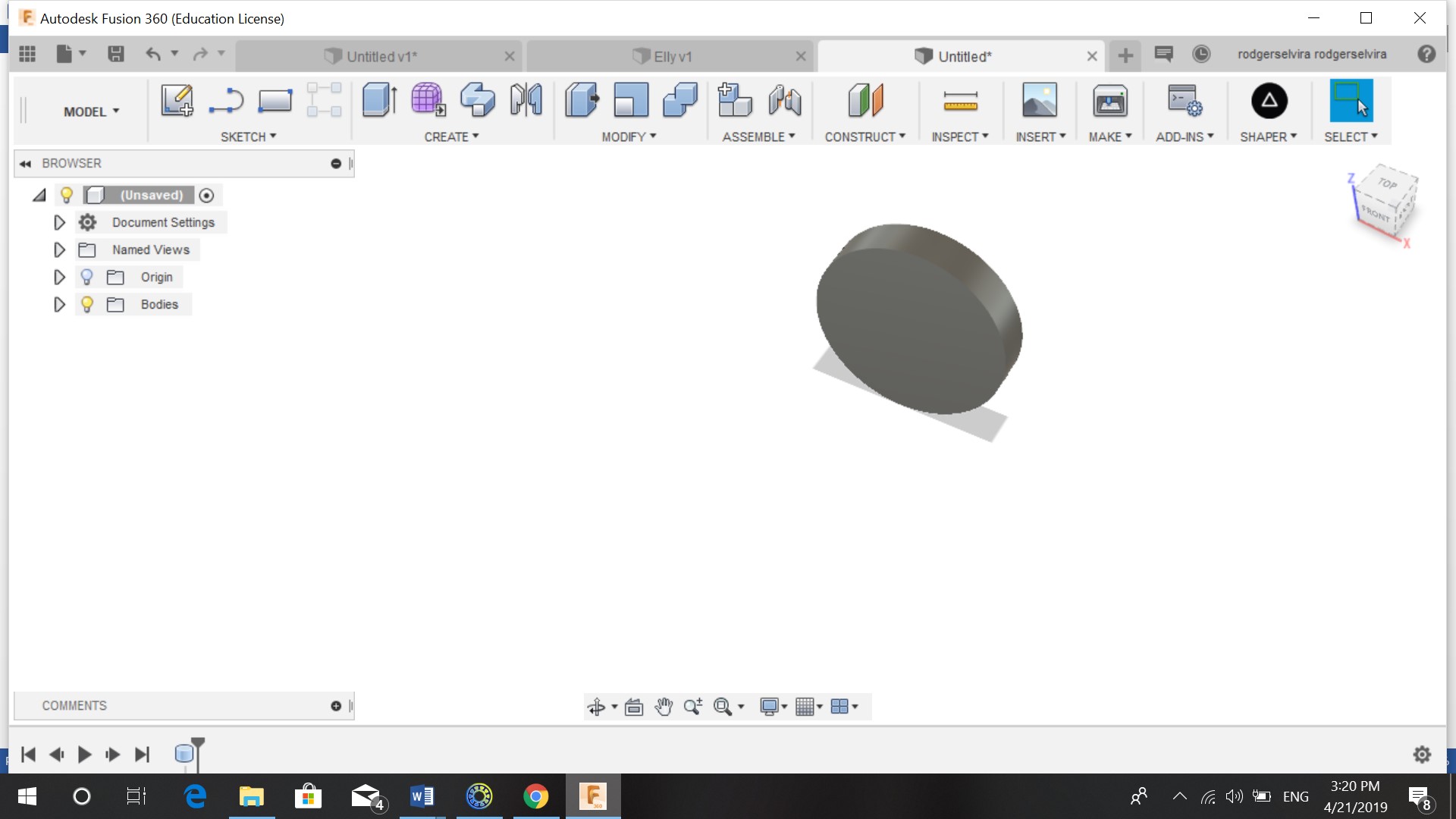Toggle Origin folder lightbulb visibility
Screen dimensions: 1456x819
[87, 277]
